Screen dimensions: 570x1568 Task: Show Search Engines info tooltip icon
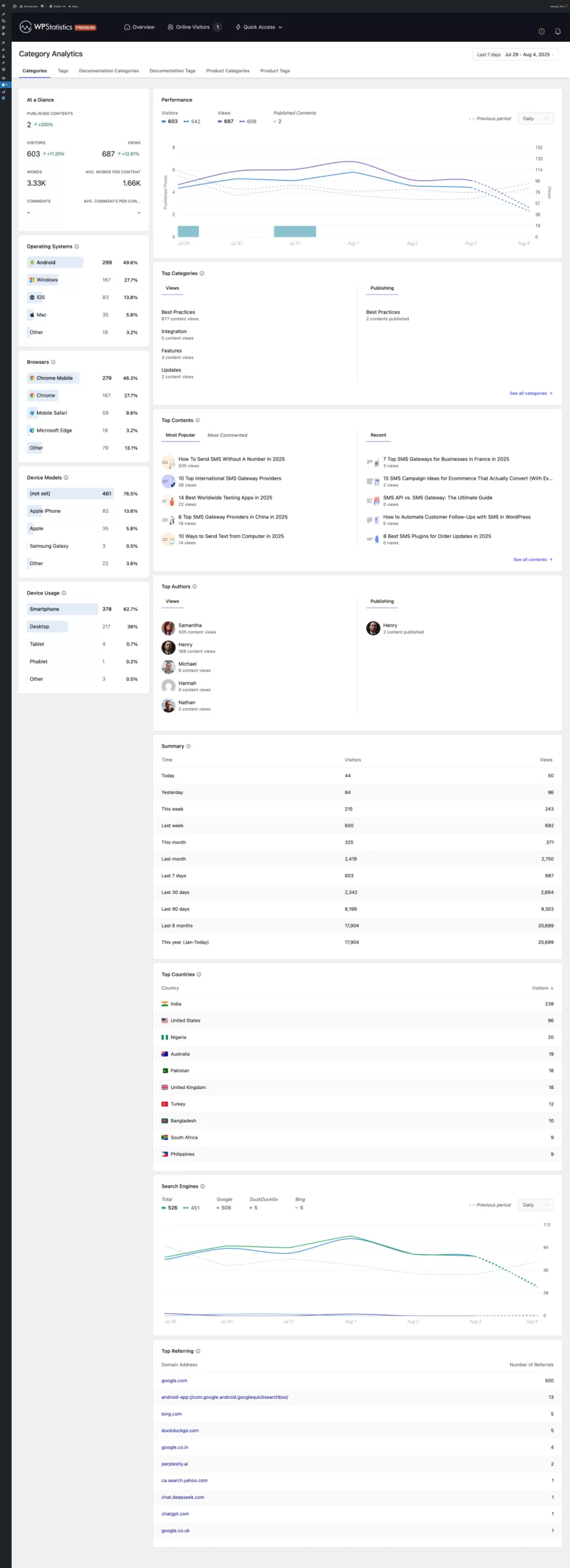[x=202, y=1186]
